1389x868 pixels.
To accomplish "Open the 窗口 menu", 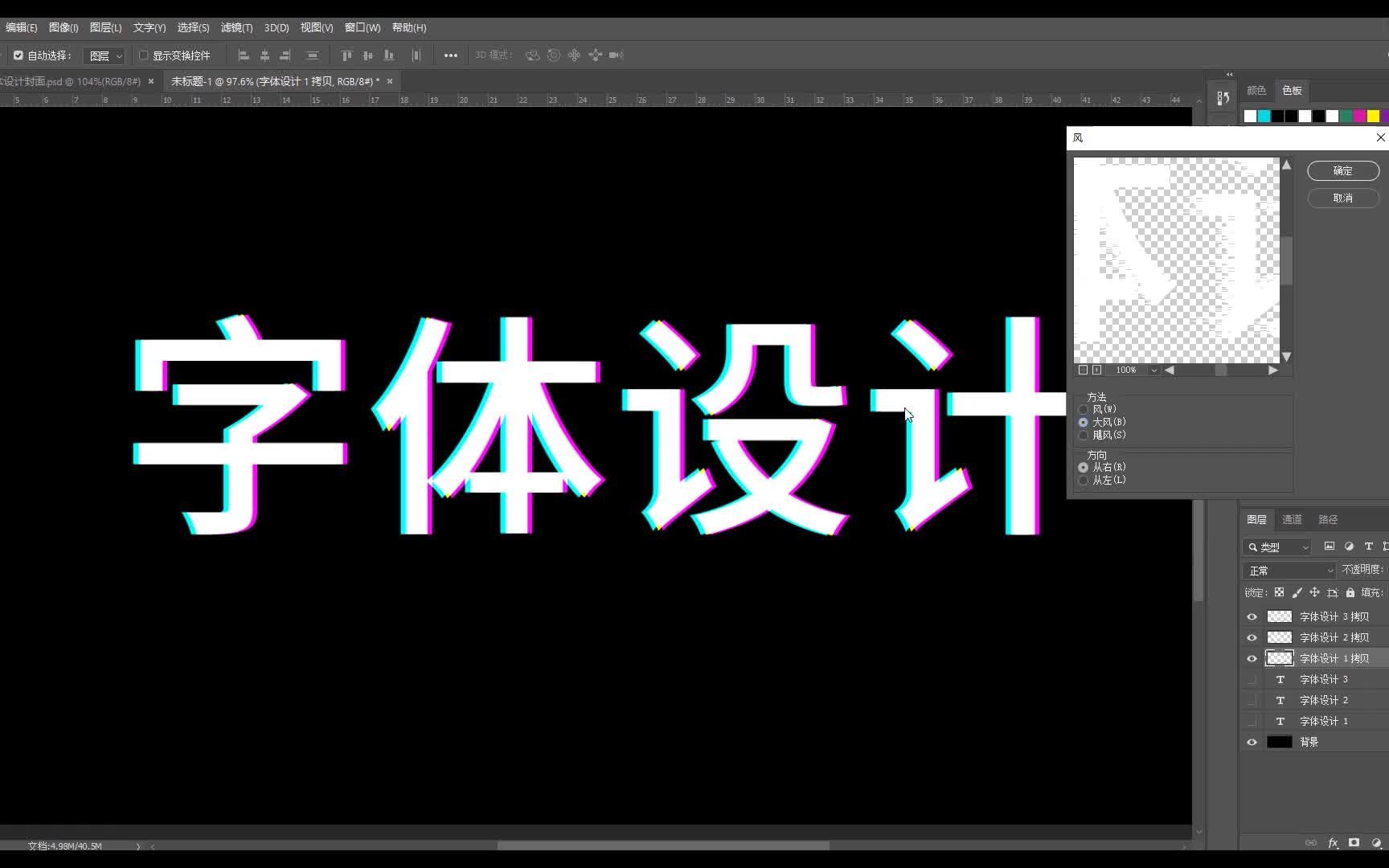I will click(363, 27).
